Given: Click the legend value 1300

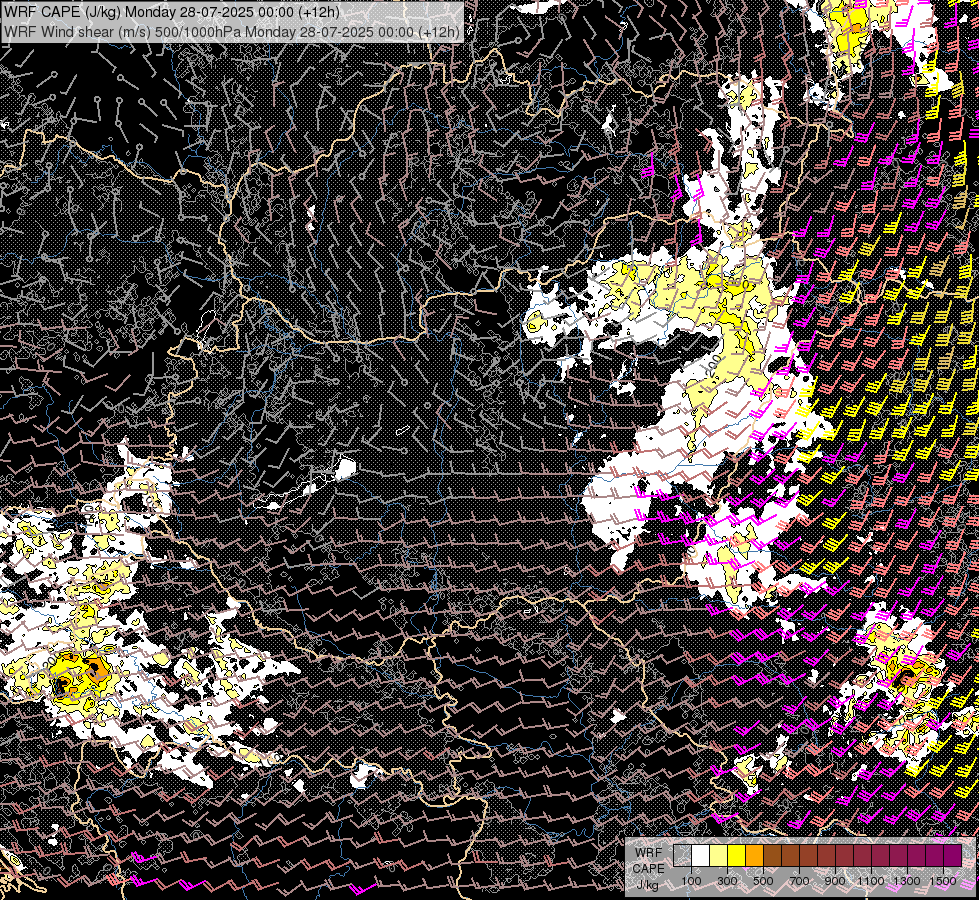Looking at the screenshot, I should point(907,881).
